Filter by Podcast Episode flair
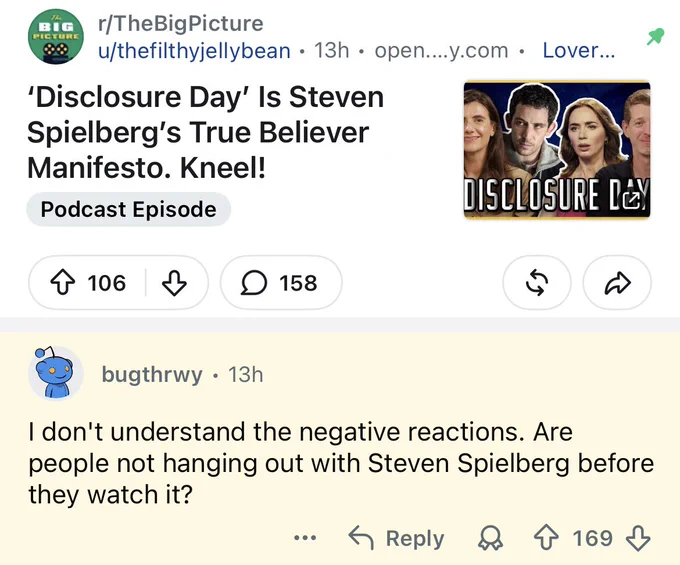Screen dimensions: 680x565 128,209
